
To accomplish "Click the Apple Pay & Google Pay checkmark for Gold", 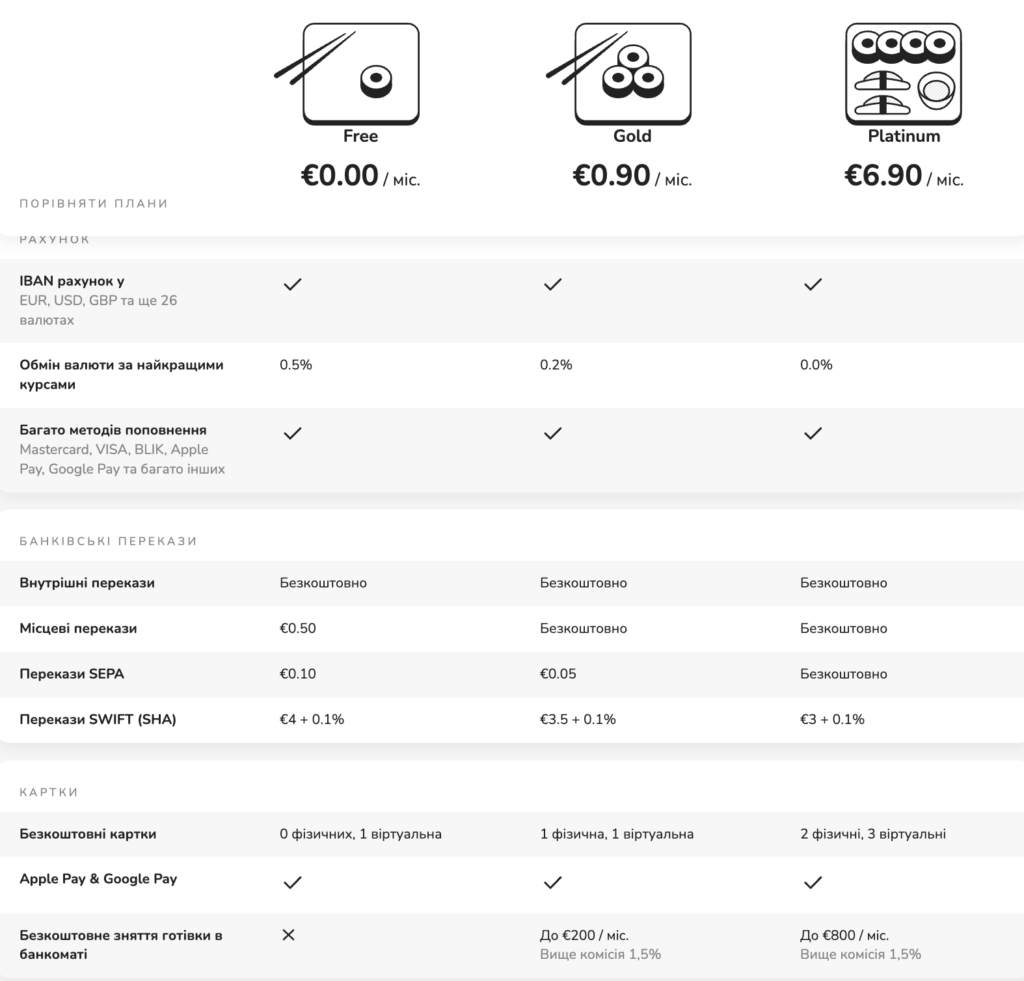I will [552, 883].
